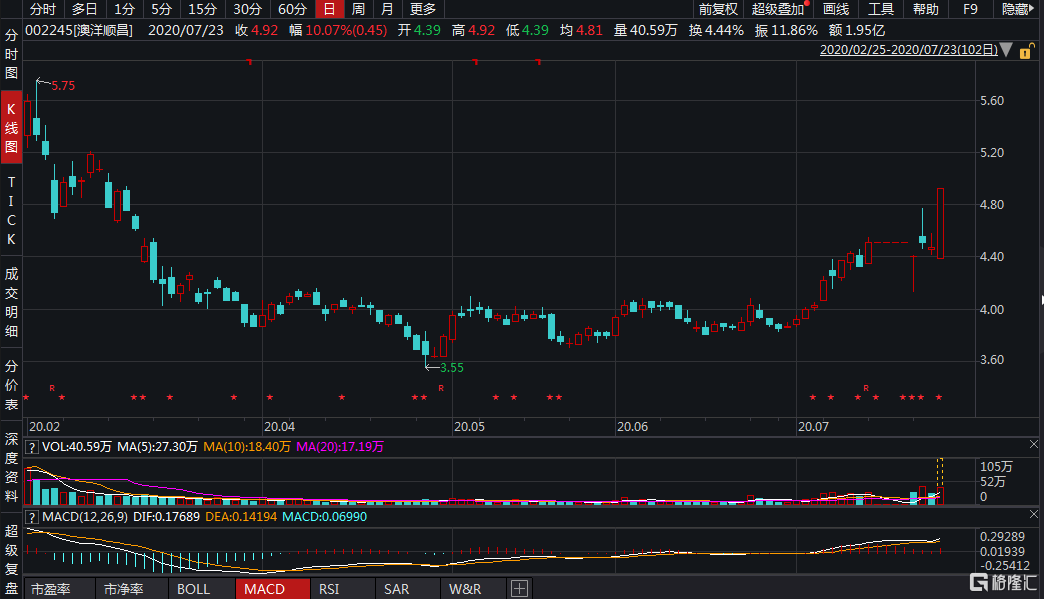
Task: Open the 更多 more-periods dropdown
Action: click(422, 9)
